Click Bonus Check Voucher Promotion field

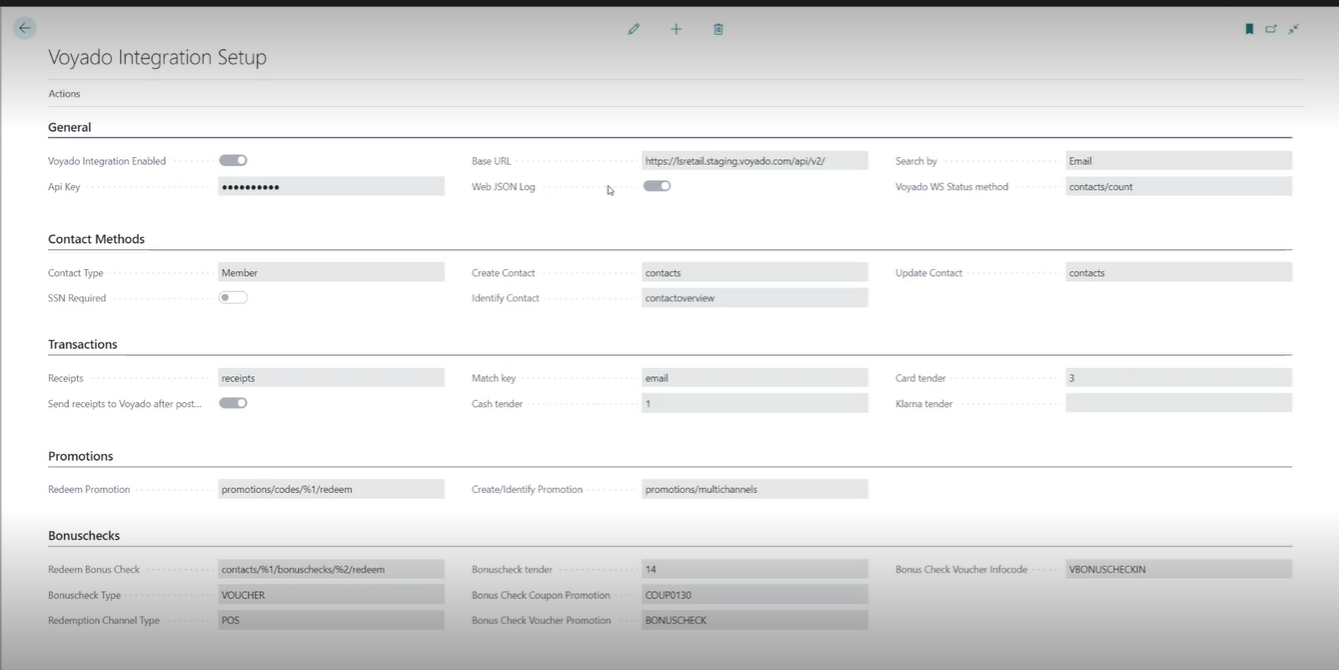pos(755,621)
